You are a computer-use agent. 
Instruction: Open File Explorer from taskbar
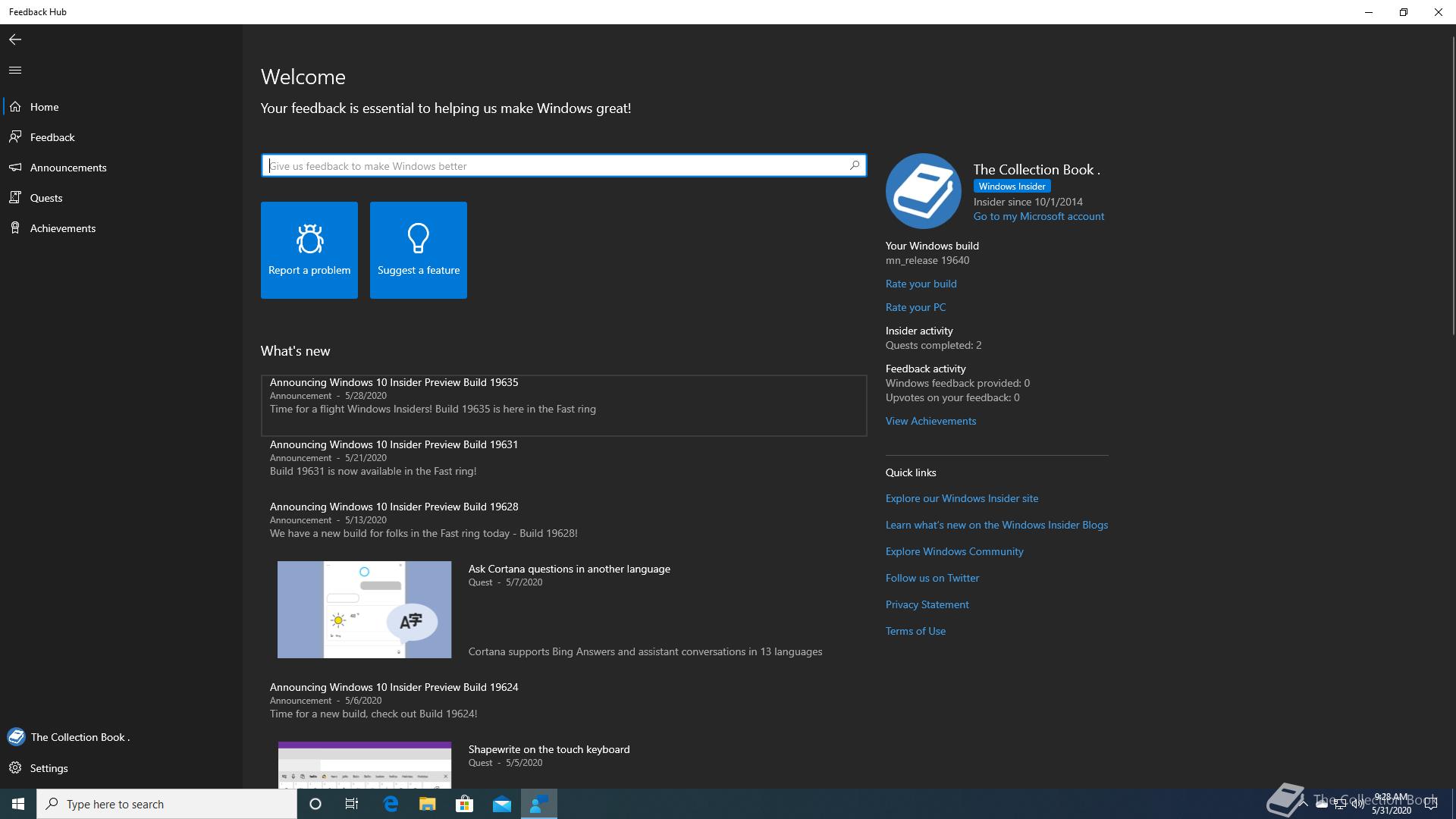click(x=428, y=804)
